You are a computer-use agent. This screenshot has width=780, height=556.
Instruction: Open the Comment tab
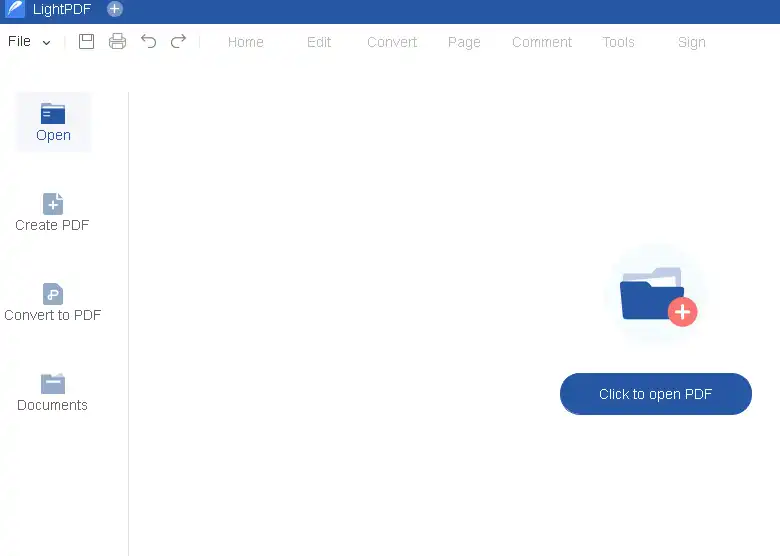pos(542,42)
